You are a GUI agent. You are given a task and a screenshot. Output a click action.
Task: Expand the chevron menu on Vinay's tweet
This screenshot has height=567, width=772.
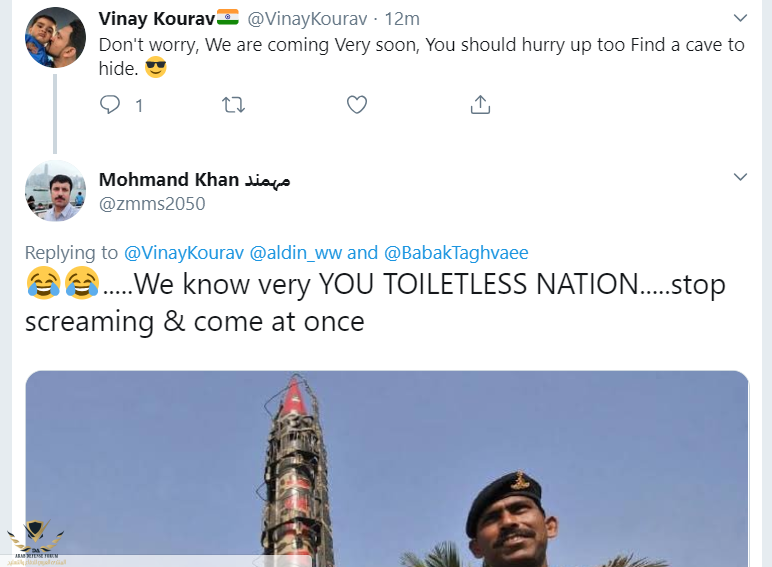[x=740, y=18]
